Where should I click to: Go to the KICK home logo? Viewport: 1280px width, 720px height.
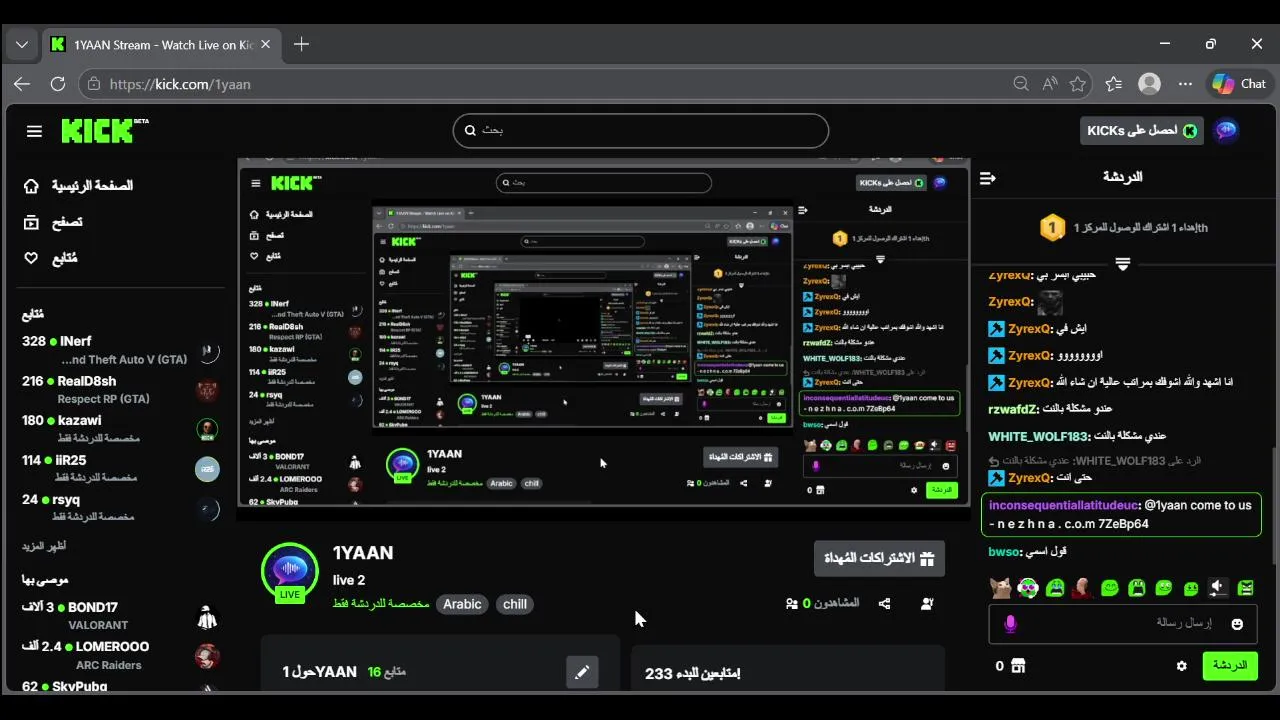tap(104, 130)
